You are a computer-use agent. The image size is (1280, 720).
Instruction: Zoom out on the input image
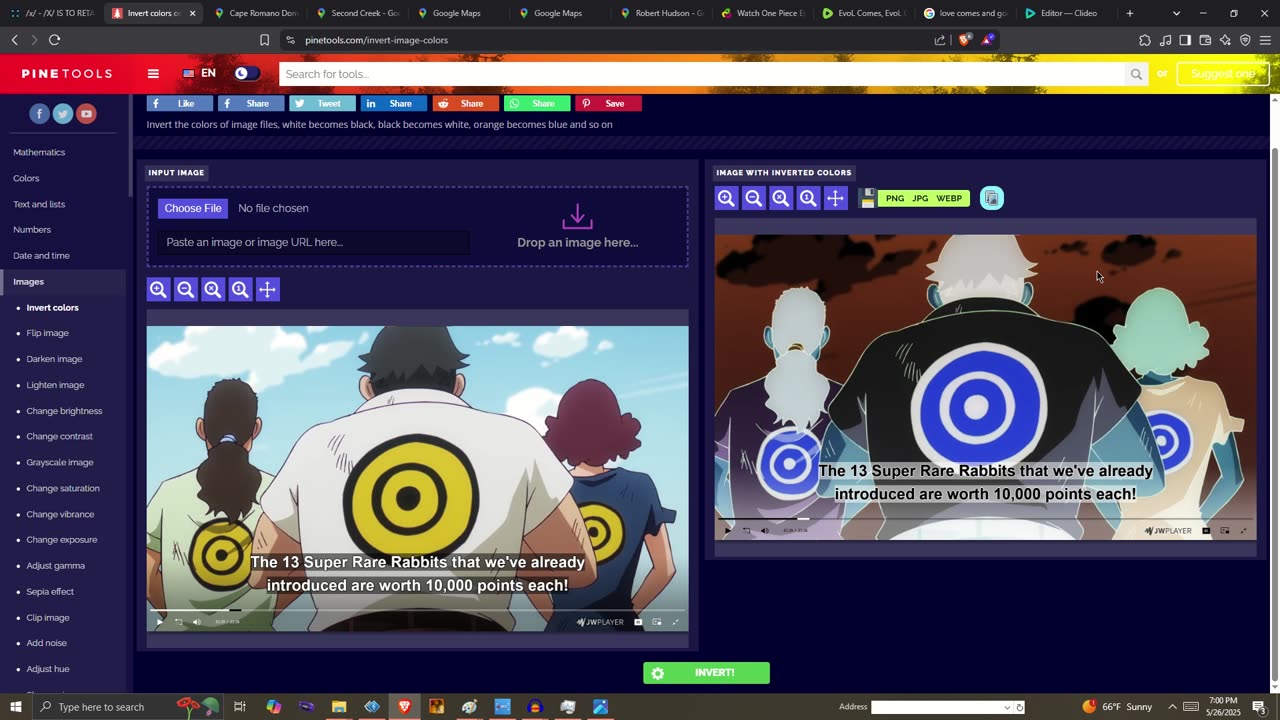[185, 289]
